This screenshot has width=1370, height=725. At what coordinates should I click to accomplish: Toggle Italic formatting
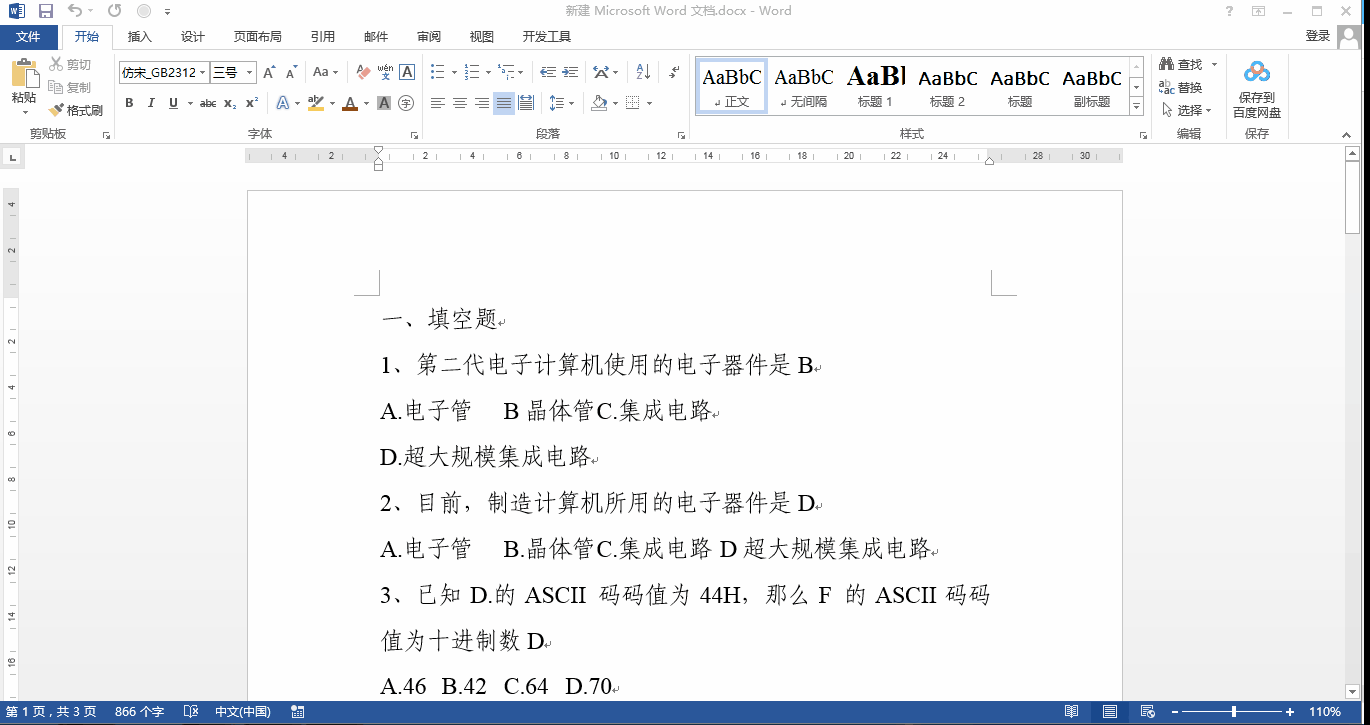coord(151,103)
